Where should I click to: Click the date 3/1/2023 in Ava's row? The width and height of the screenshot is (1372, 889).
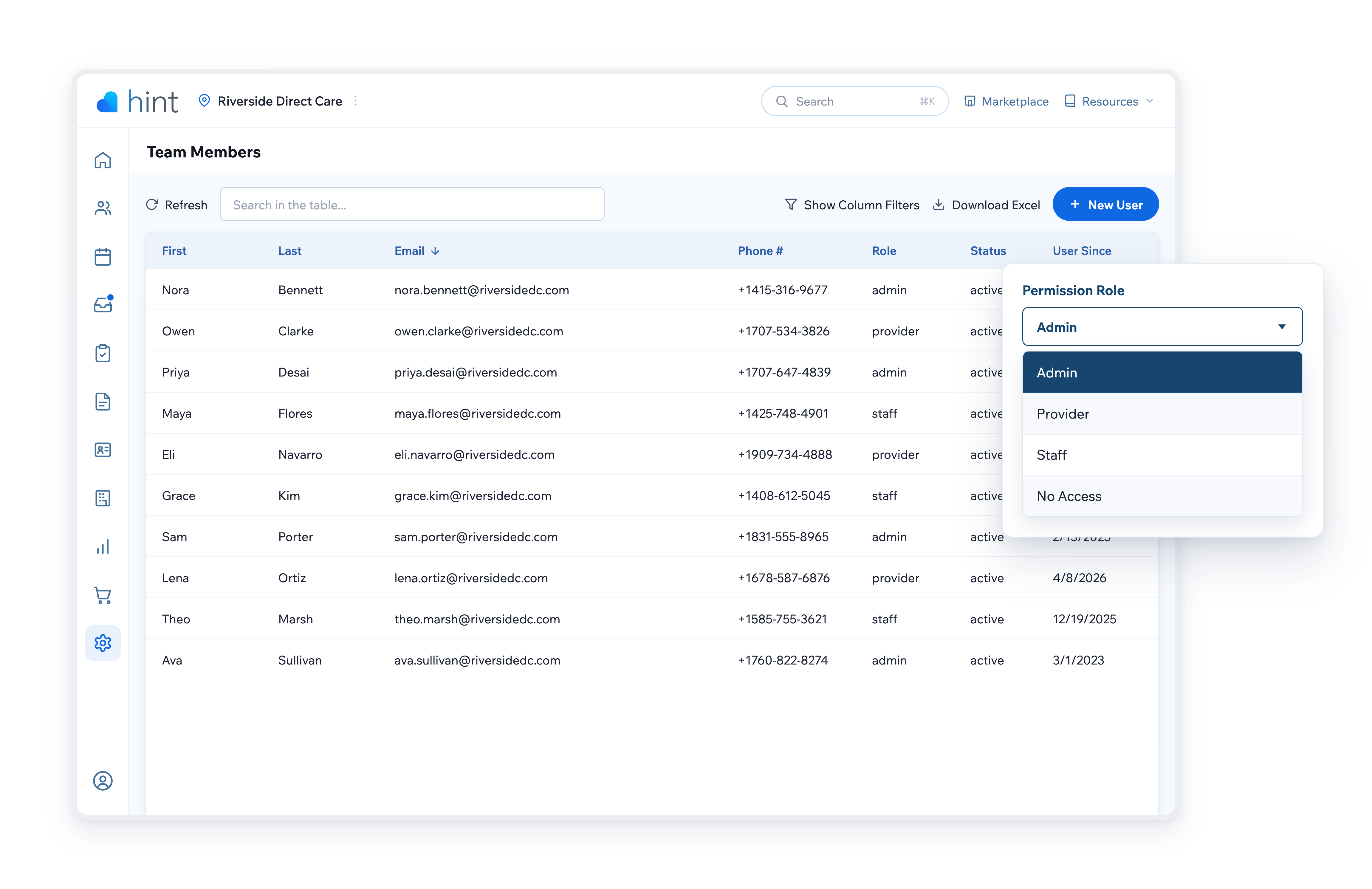click(1078, 660)
